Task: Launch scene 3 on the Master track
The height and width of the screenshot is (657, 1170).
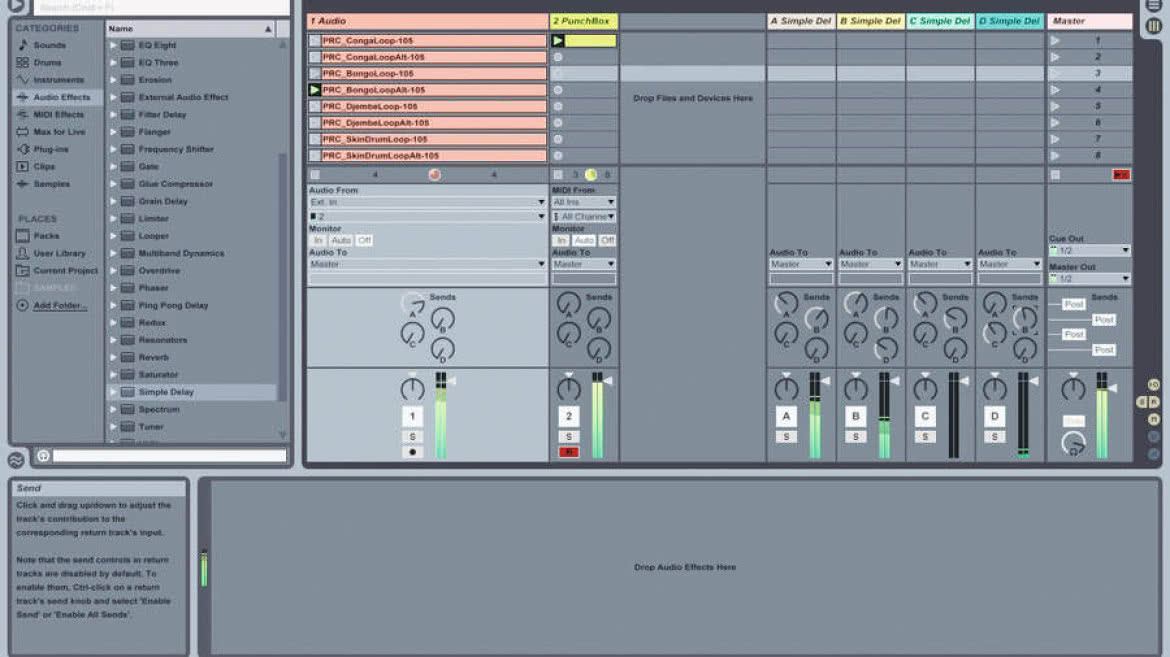Action: pyautogui.click(x=1055, y=73)
